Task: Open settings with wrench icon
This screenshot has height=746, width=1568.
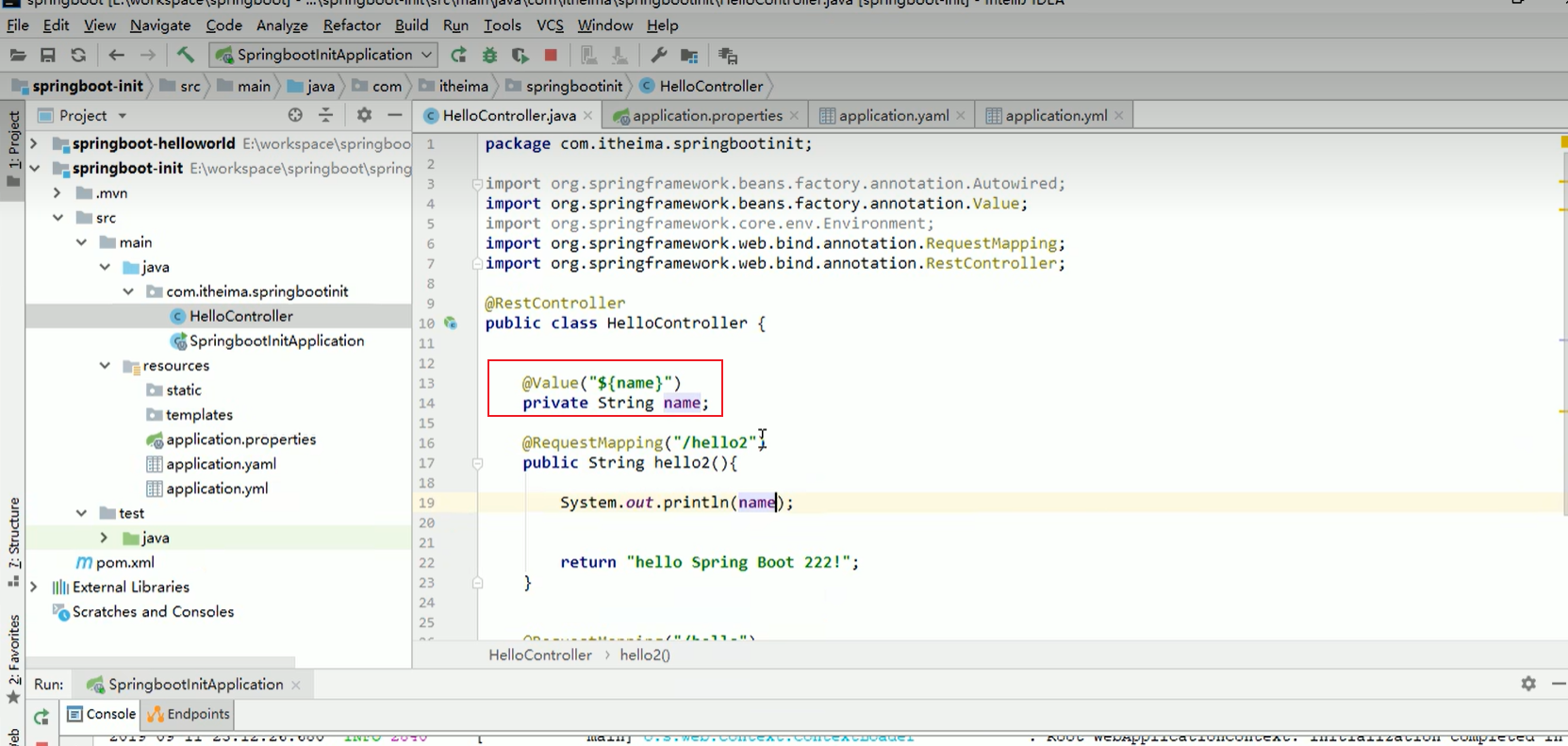Action: [x=659, y=56]
